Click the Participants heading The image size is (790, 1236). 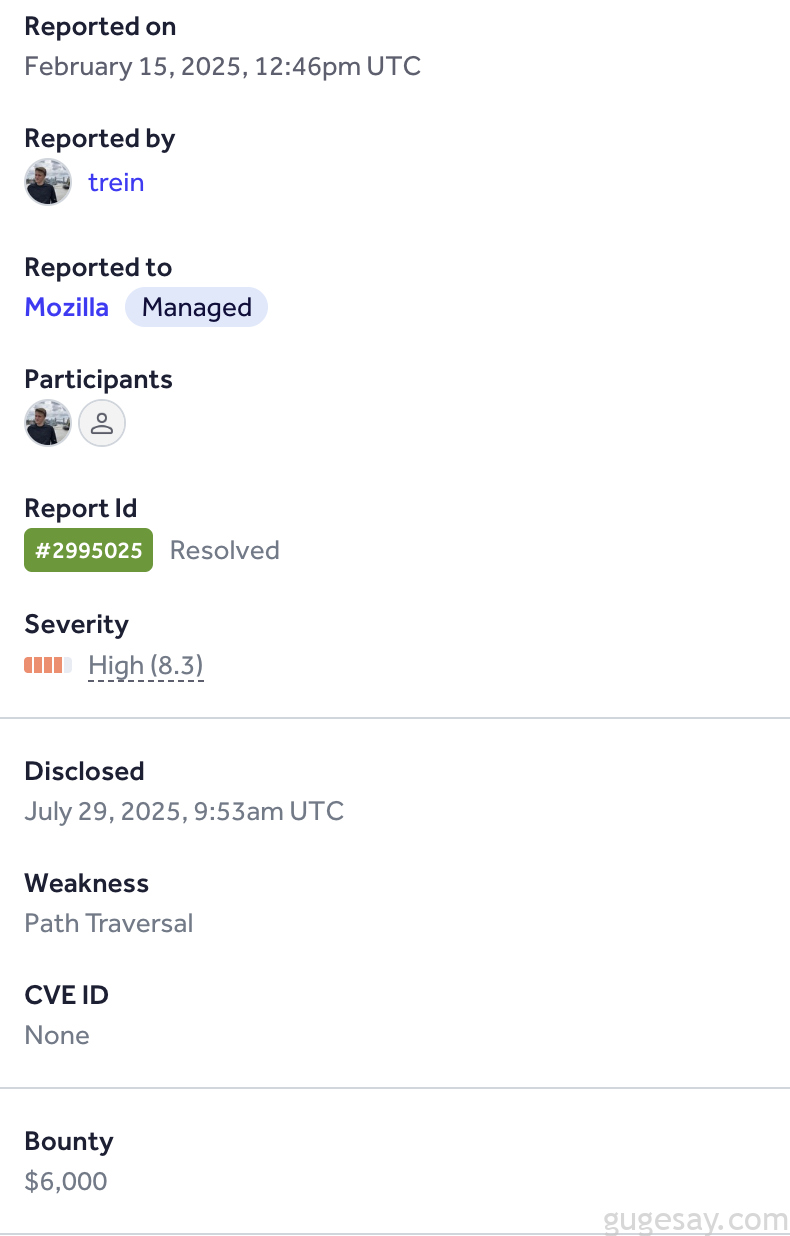coord(98,379)
